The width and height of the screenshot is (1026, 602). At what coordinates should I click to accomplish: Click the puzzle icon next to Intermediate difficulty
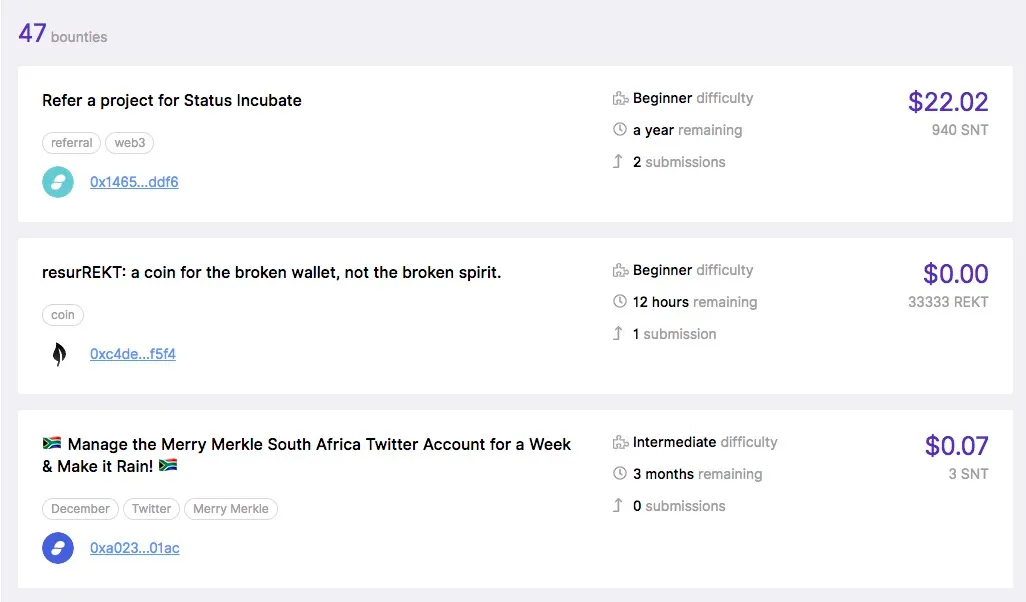[x=620, y=443]
